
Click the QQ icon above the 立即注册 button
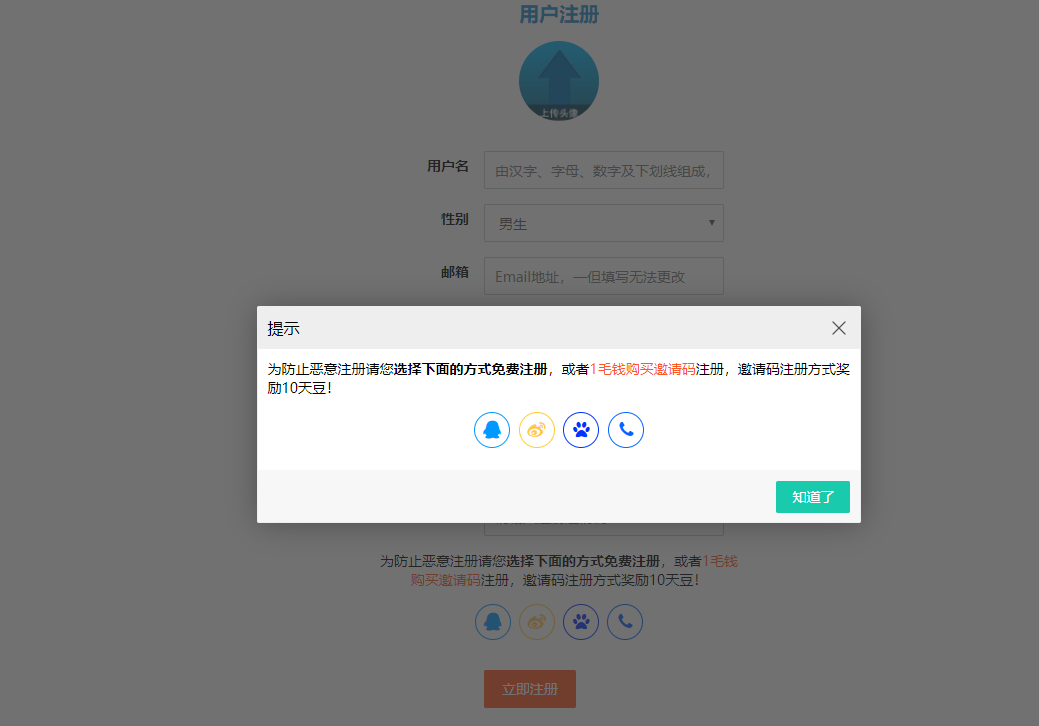(492, 621)
